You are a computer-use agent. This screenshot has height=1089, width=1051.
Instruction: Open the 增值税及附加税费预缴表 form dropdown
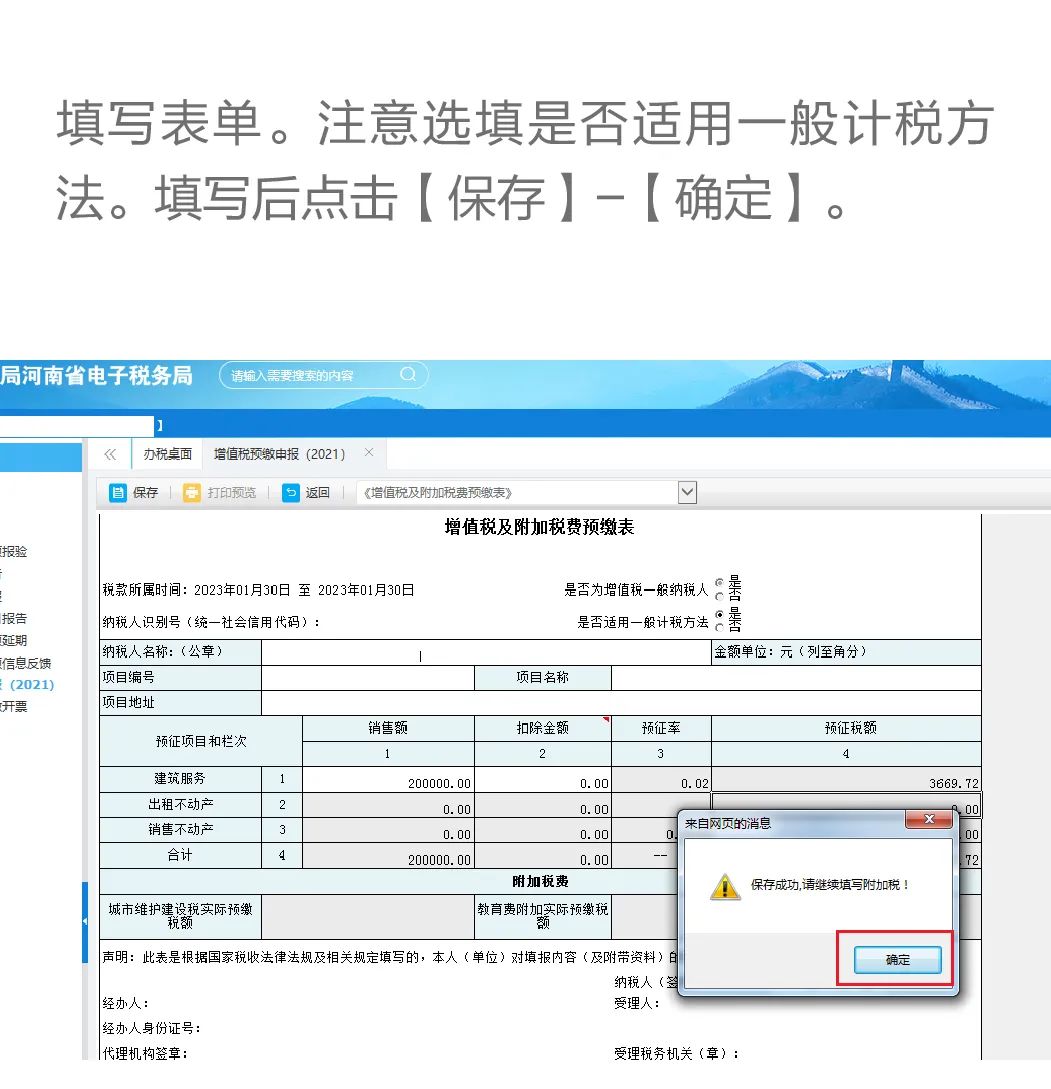(687, 492)
